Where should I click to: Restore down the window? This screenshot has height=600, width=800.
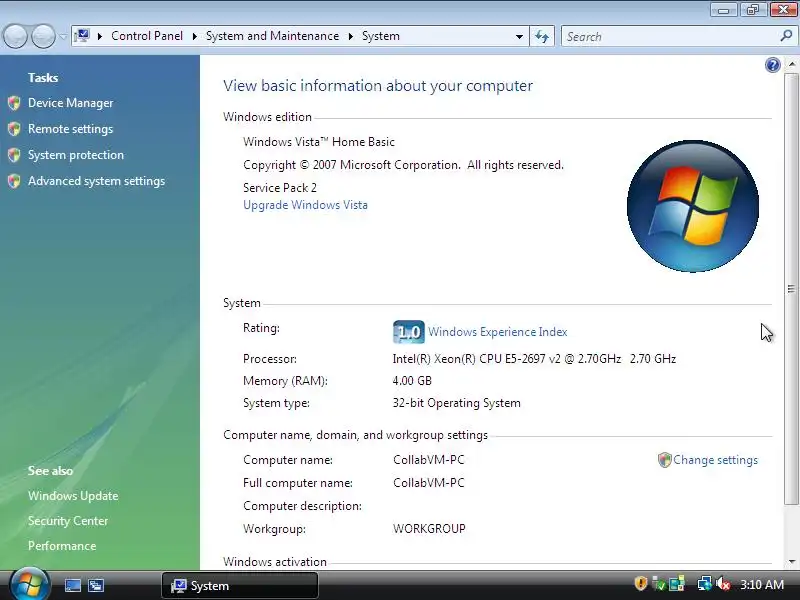[x=753, y=10]
